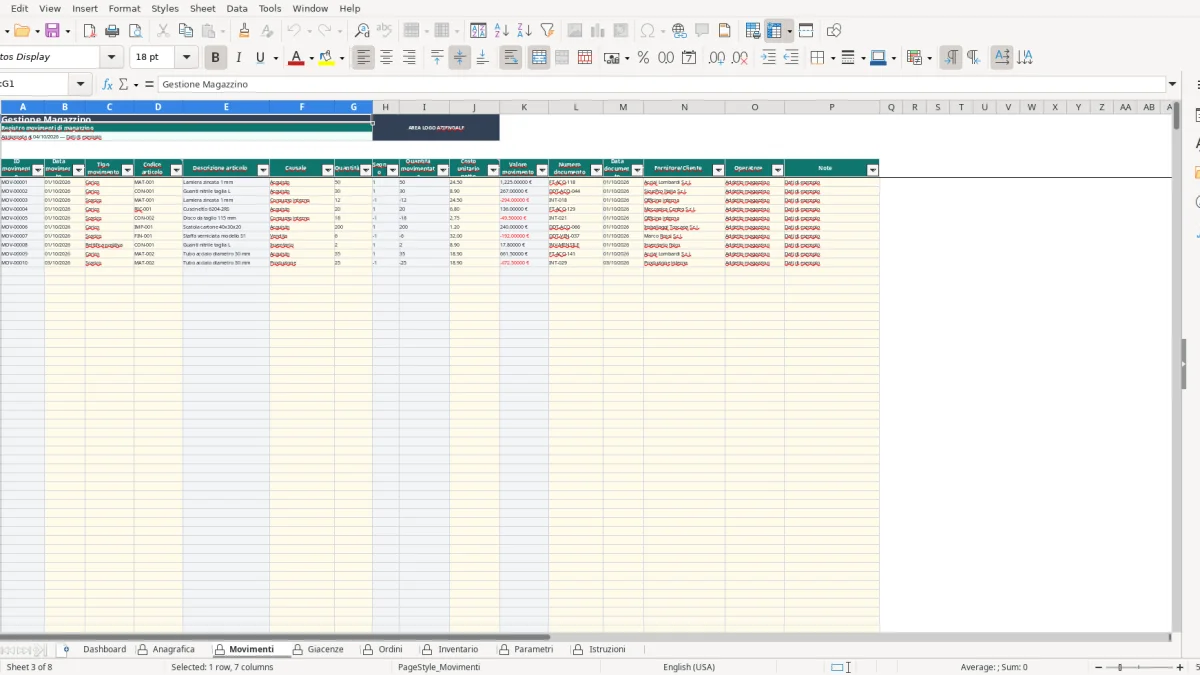Open the Causale column filter dropdown
This screenshot has height=675, width=1200.
[x=327, y=171]
